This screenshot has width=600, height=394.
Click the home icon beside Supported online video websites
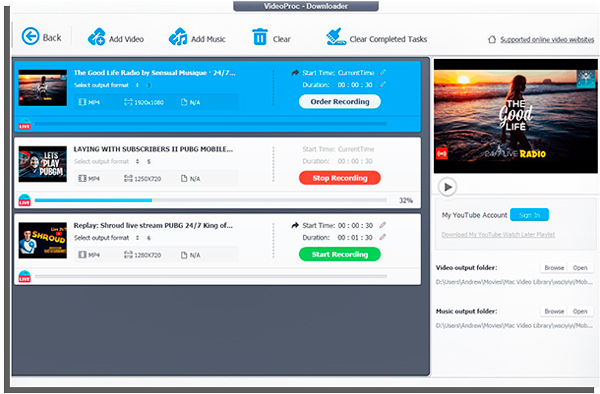coord(492,39)
